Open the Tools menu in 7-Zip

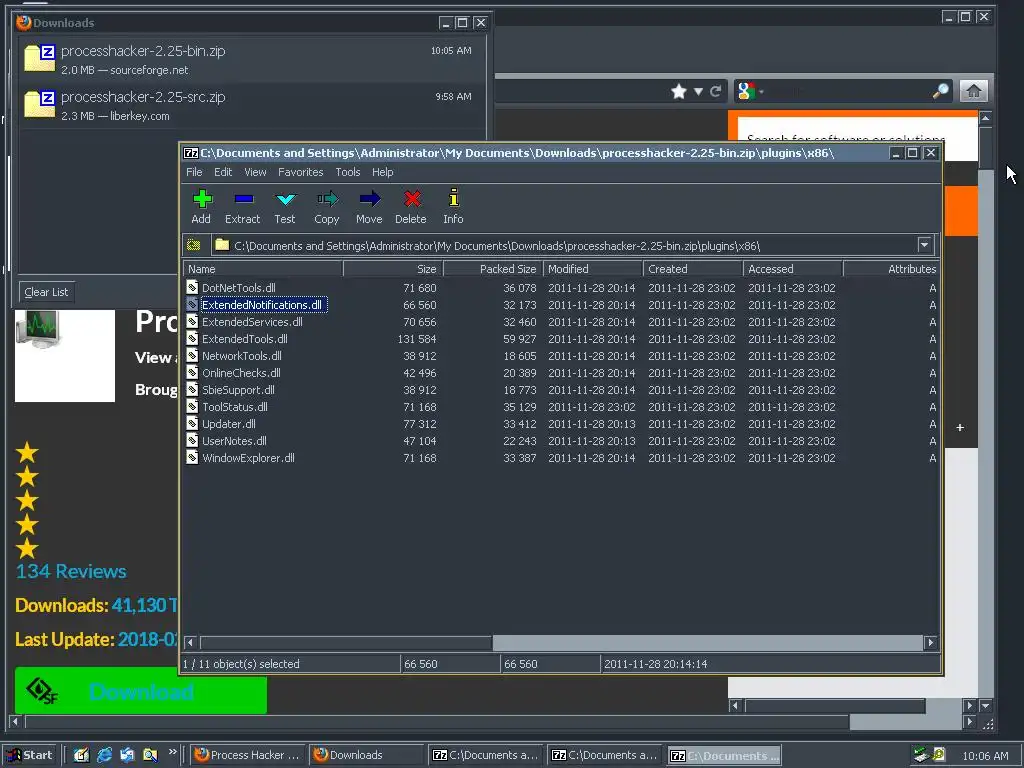click(347, 172)
